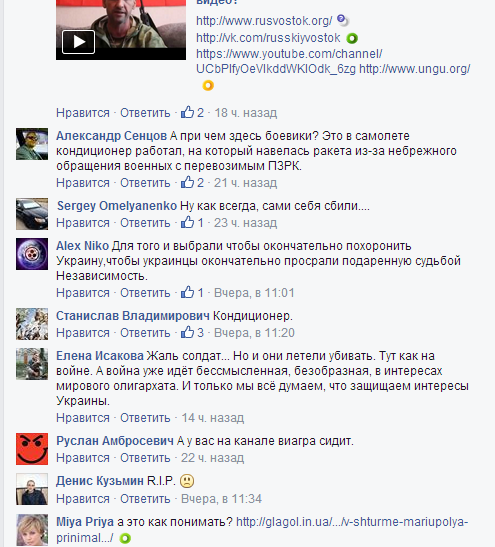
Task: Open Елена Исакова's profile name
Action: click(100, 355)
